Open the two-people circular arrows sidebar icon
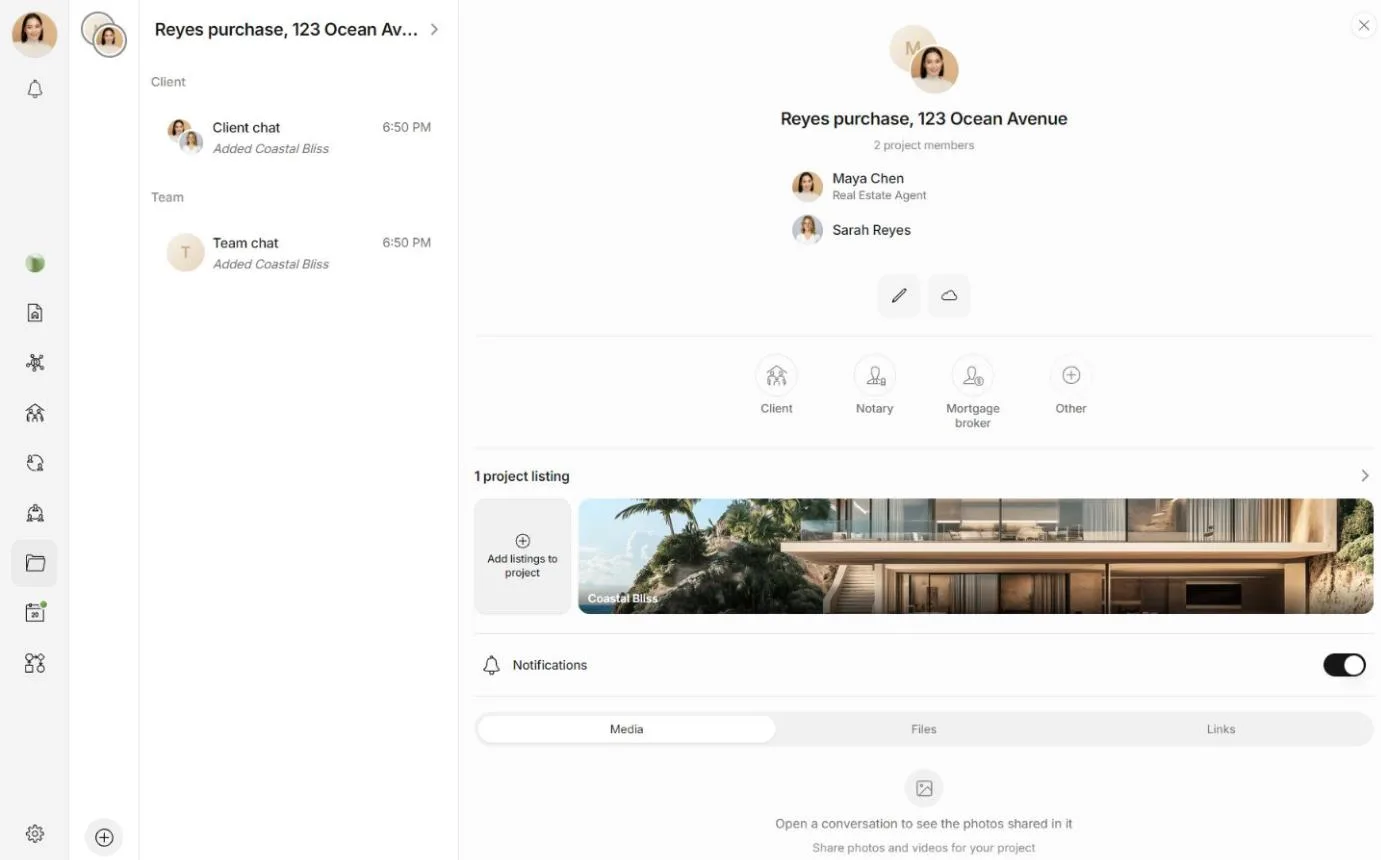The width and height of the screenshot is (1381, 860). click(x=35, y=463)
